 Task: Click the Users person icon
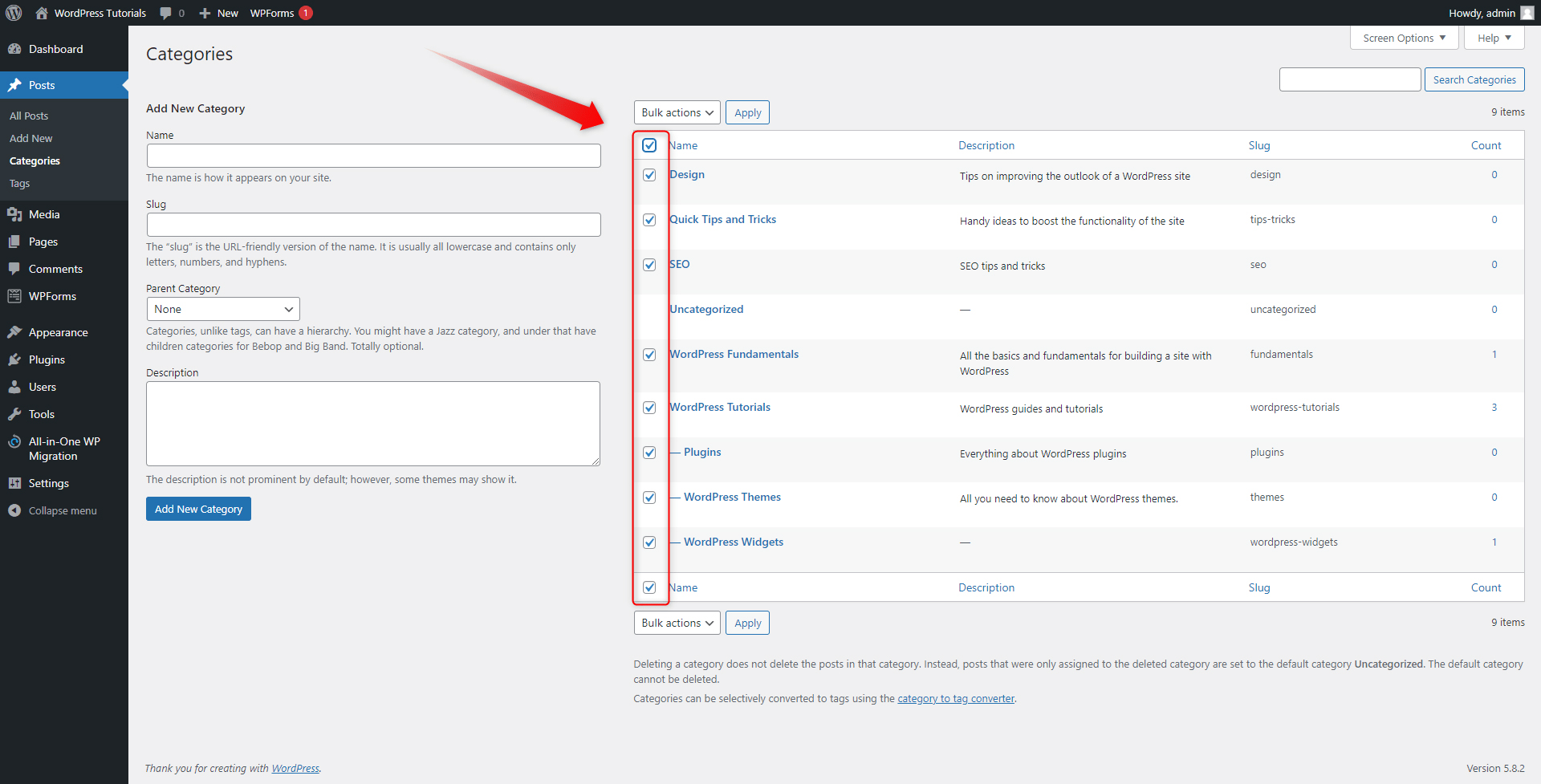point(14,387)
